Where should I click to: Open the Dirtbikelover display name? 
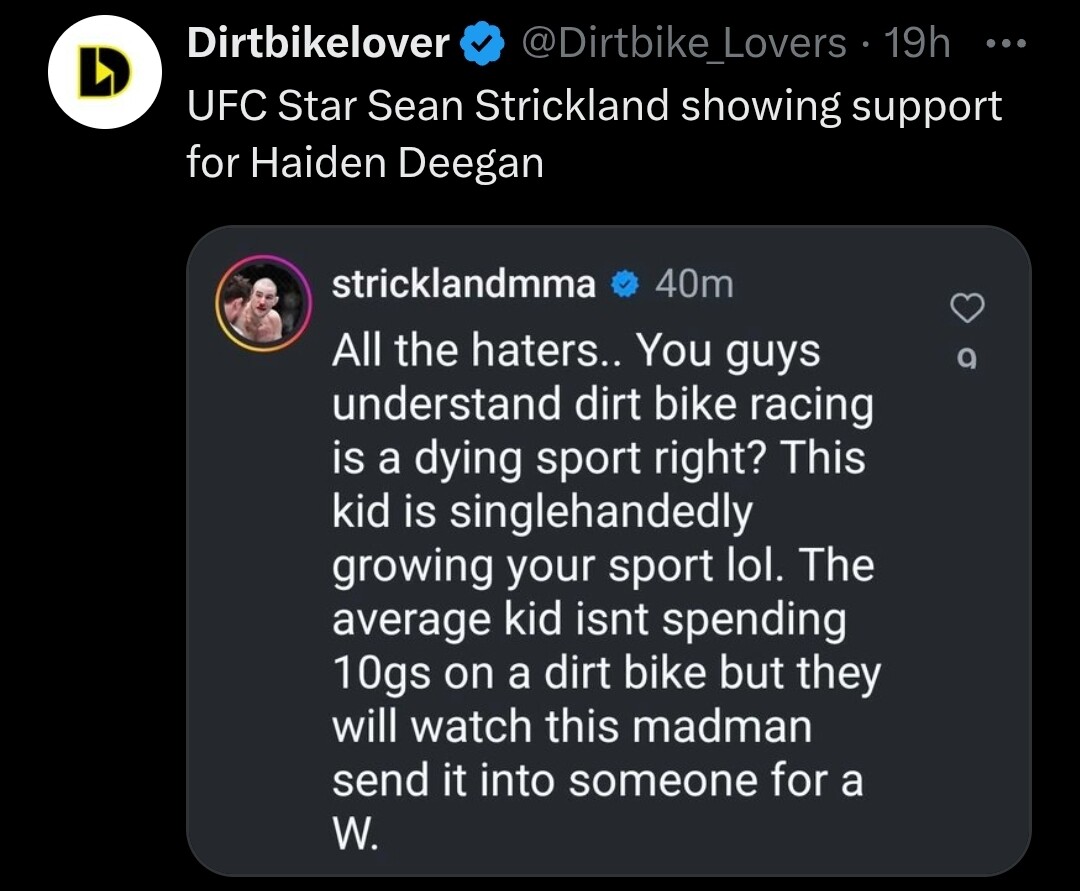pyautogui.click(x=318, y=43)
